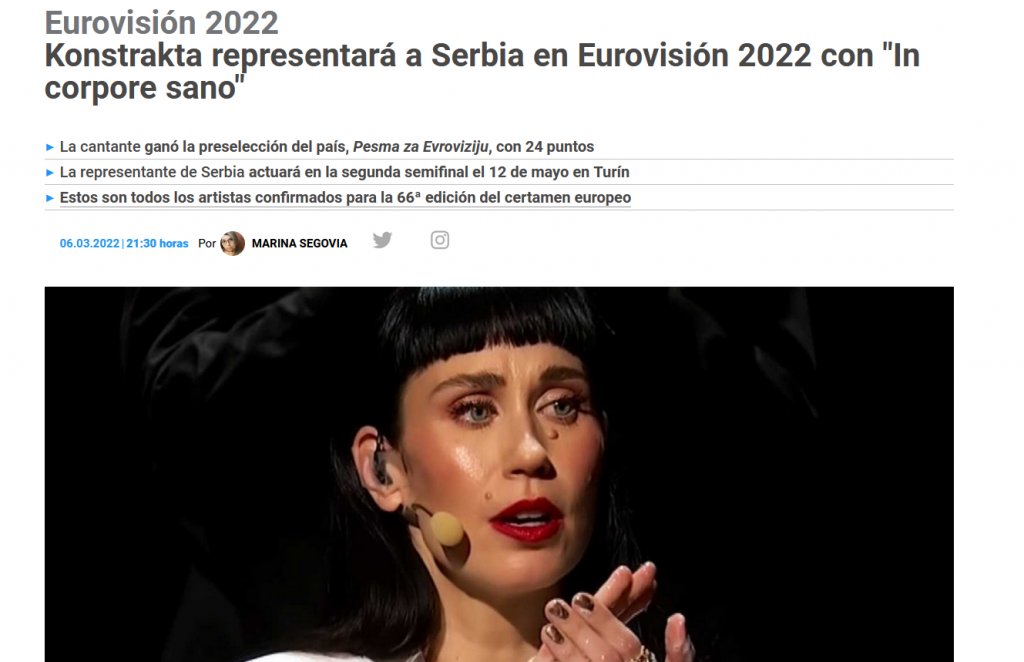Click the '21:30 horas' publication time

click(157, 244)
